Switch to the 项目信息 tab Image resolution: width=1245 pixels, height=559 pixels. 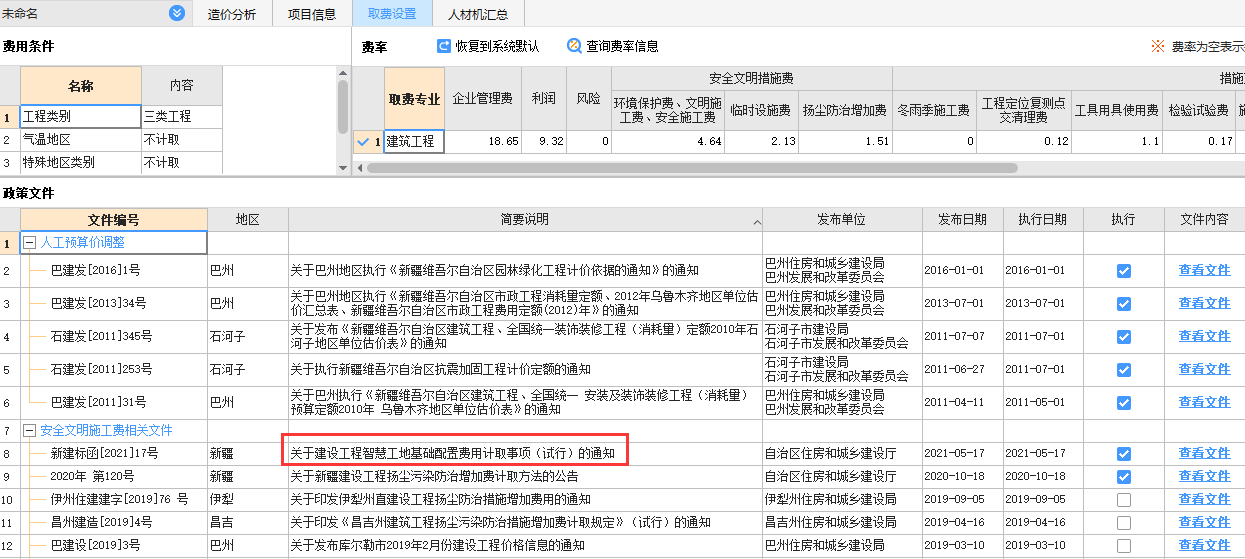(x=311, y=14)
